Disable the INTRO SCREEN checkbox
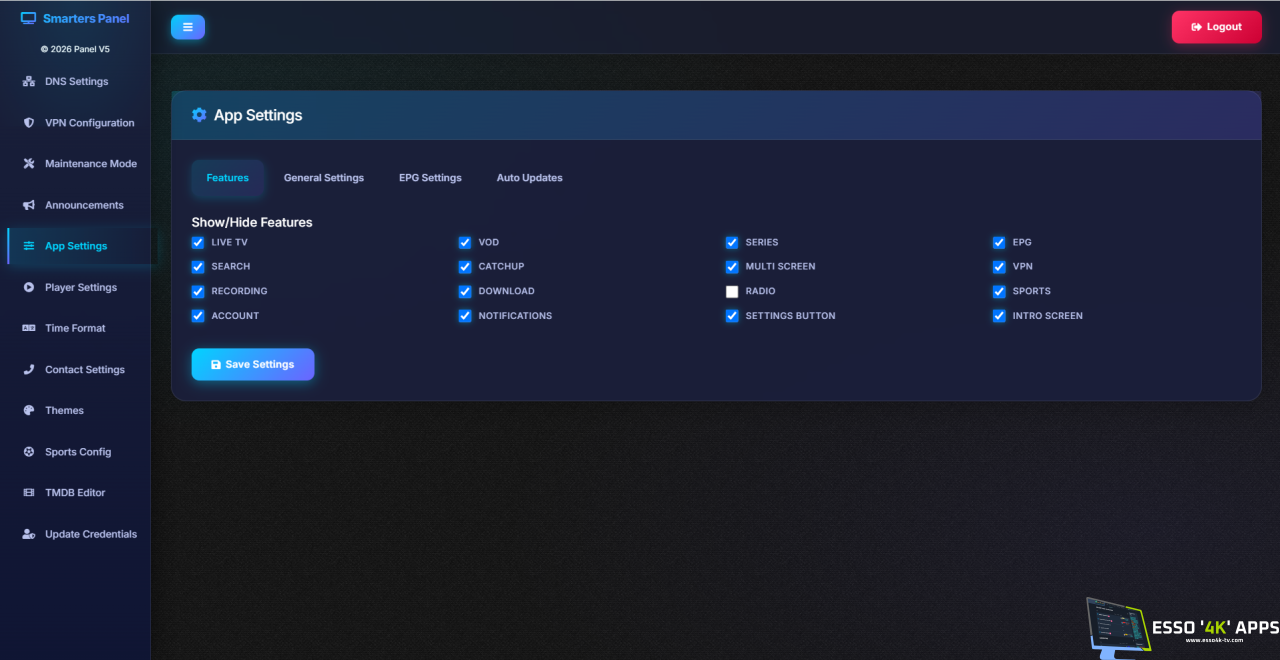Image resolution: width=1280 pixels, height=660 pixels. click(x=999, y=315)
